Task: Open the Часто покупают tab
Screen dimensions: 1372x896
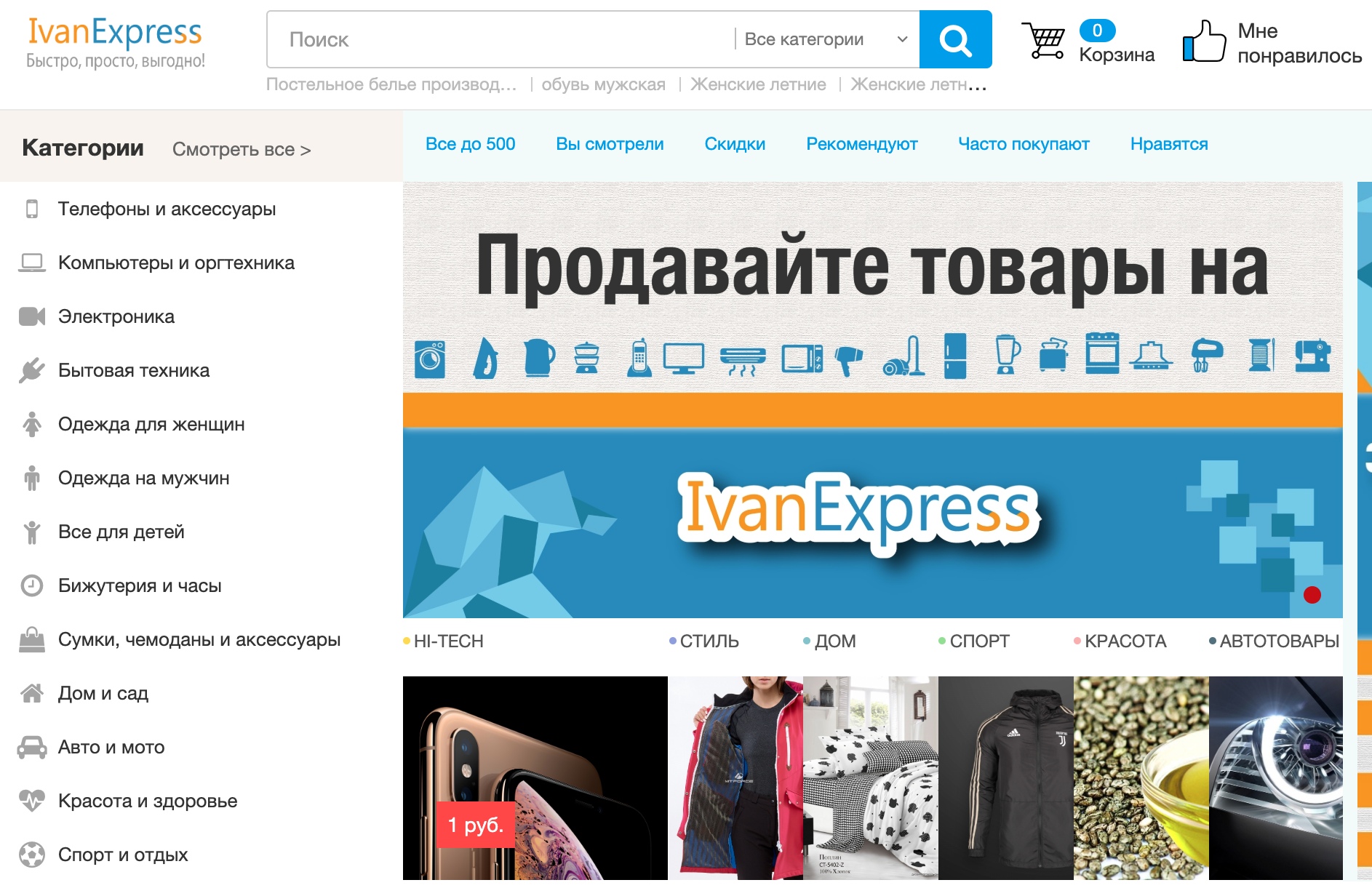Action: click(1024, 144)
